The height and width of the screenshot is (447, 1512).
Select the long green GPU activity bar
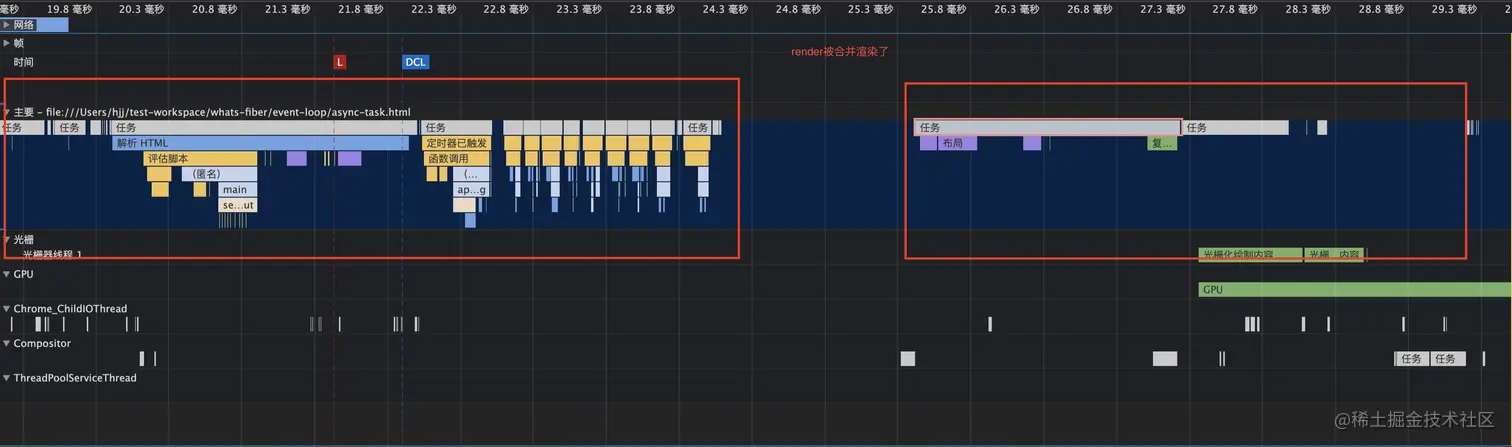click(1355, 289)
